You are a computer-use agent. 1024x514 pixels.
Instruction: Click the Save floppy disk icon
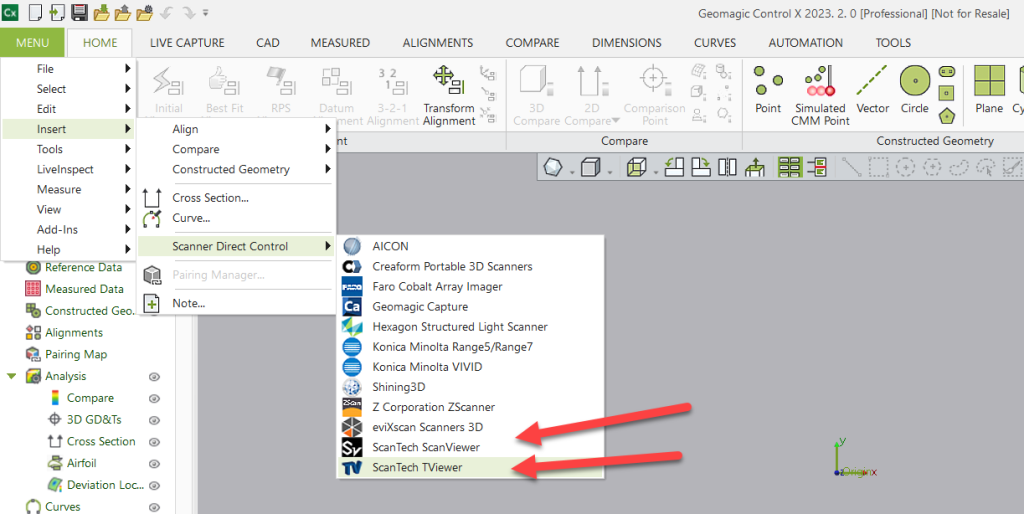tap(79, 12)
